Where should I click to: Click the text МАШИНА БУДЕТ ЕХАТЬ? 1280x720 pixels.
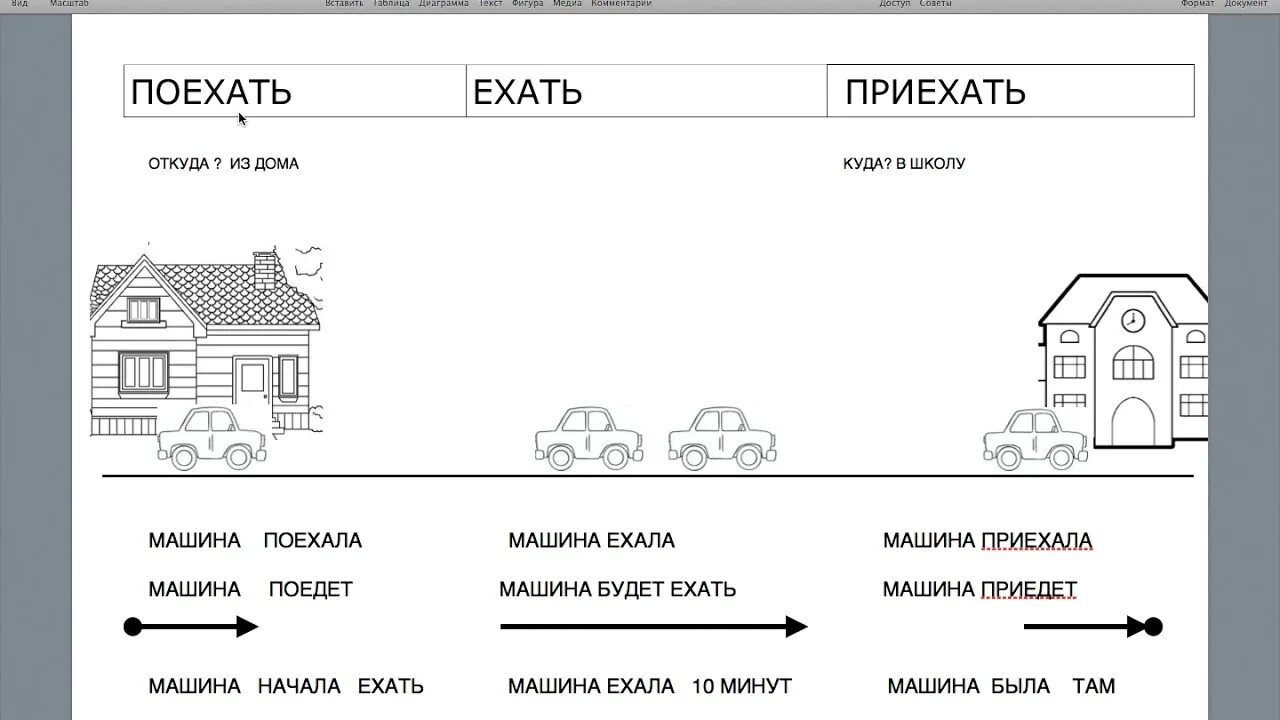coord(618,589)
